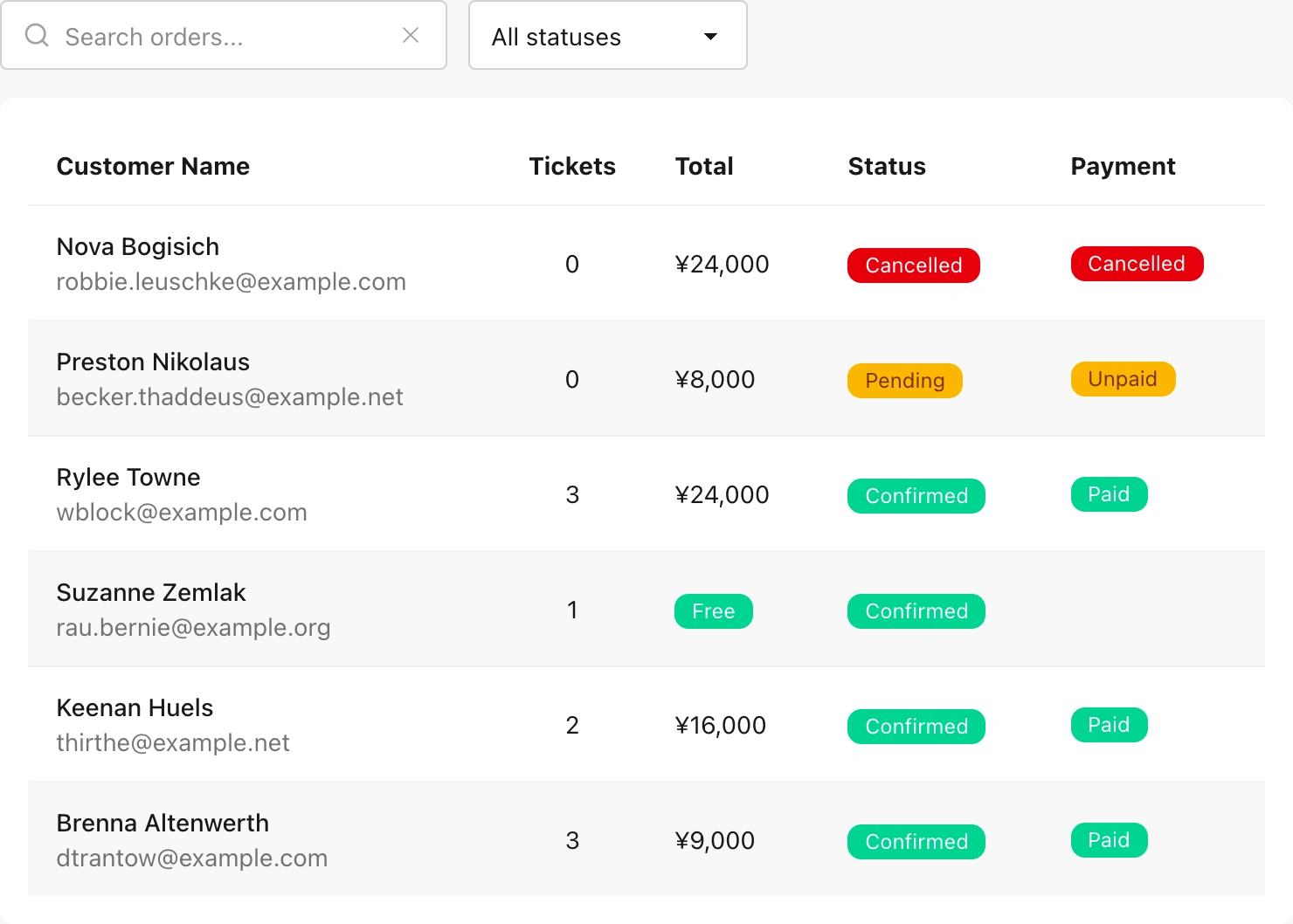
Task: Click Paid badge in Rylee Towne row
Action: coord(1110,494)
